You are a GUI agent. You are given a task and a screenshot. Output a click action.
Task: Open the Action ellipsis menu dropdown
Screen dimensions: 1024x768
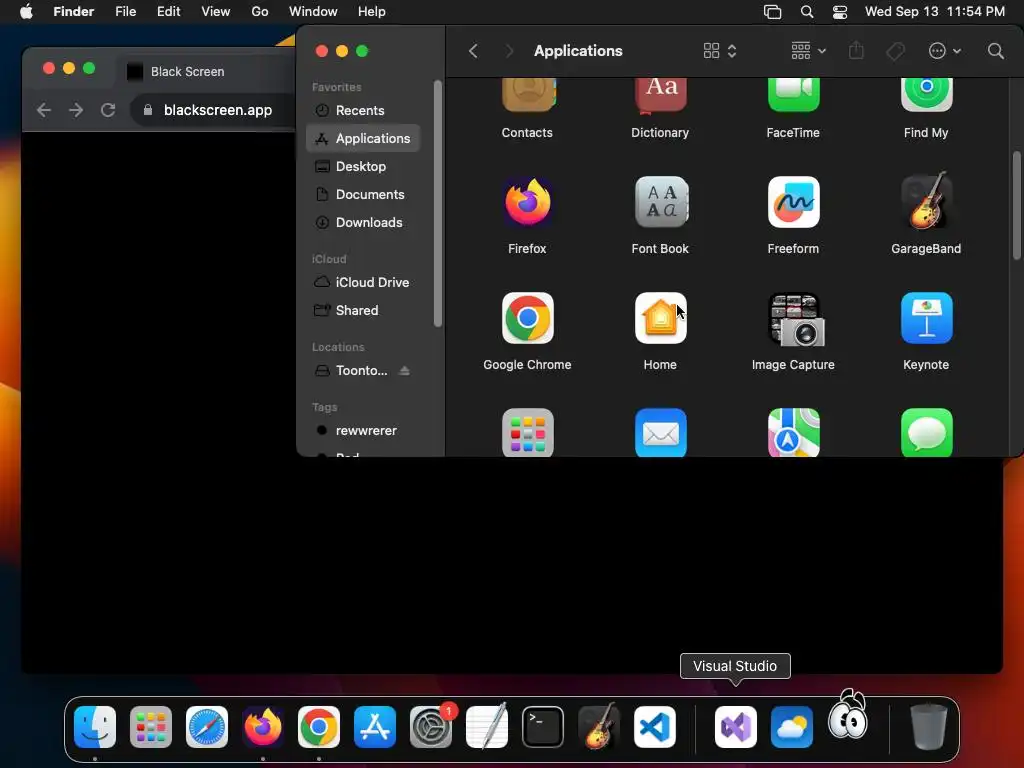[944, 51]
